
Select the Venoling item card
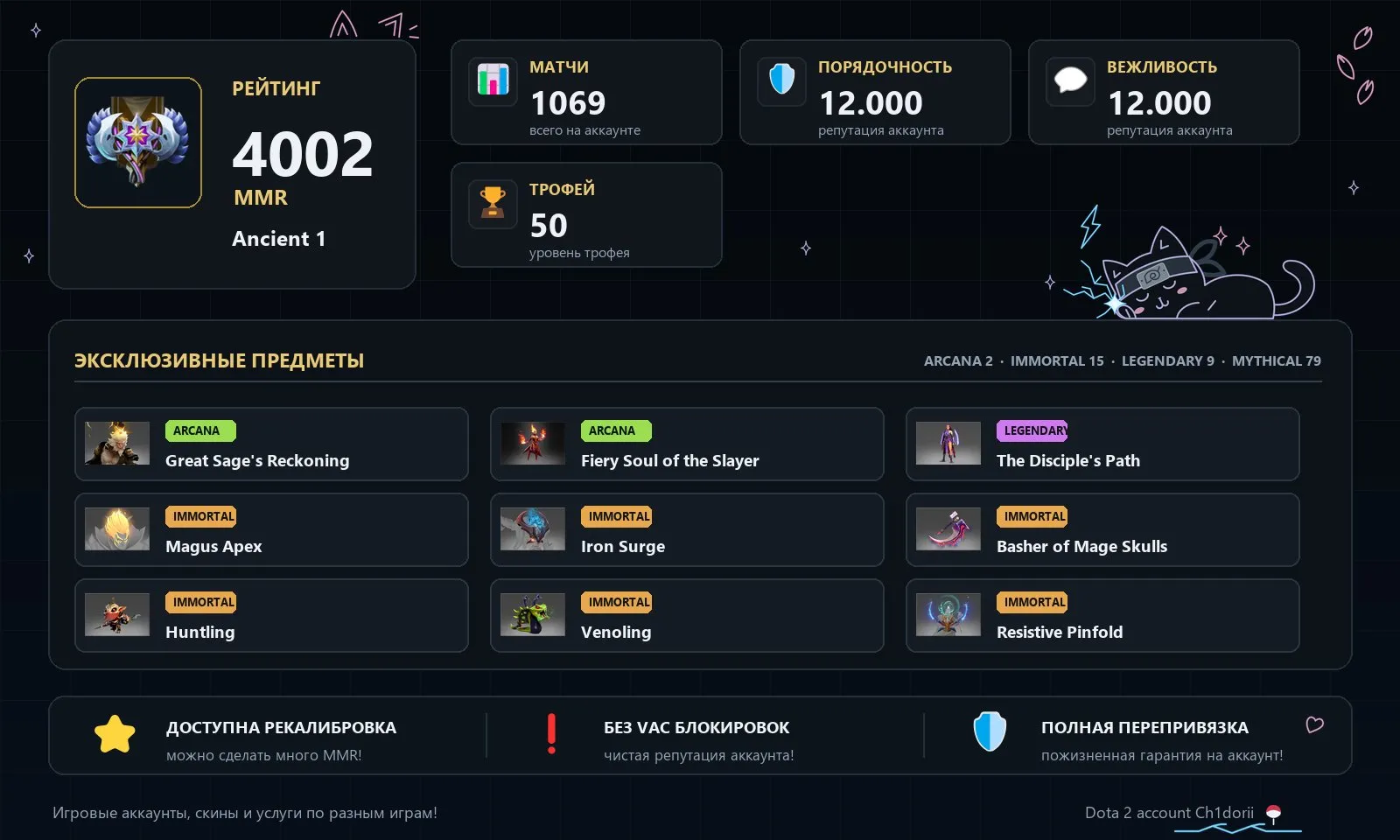687,615
